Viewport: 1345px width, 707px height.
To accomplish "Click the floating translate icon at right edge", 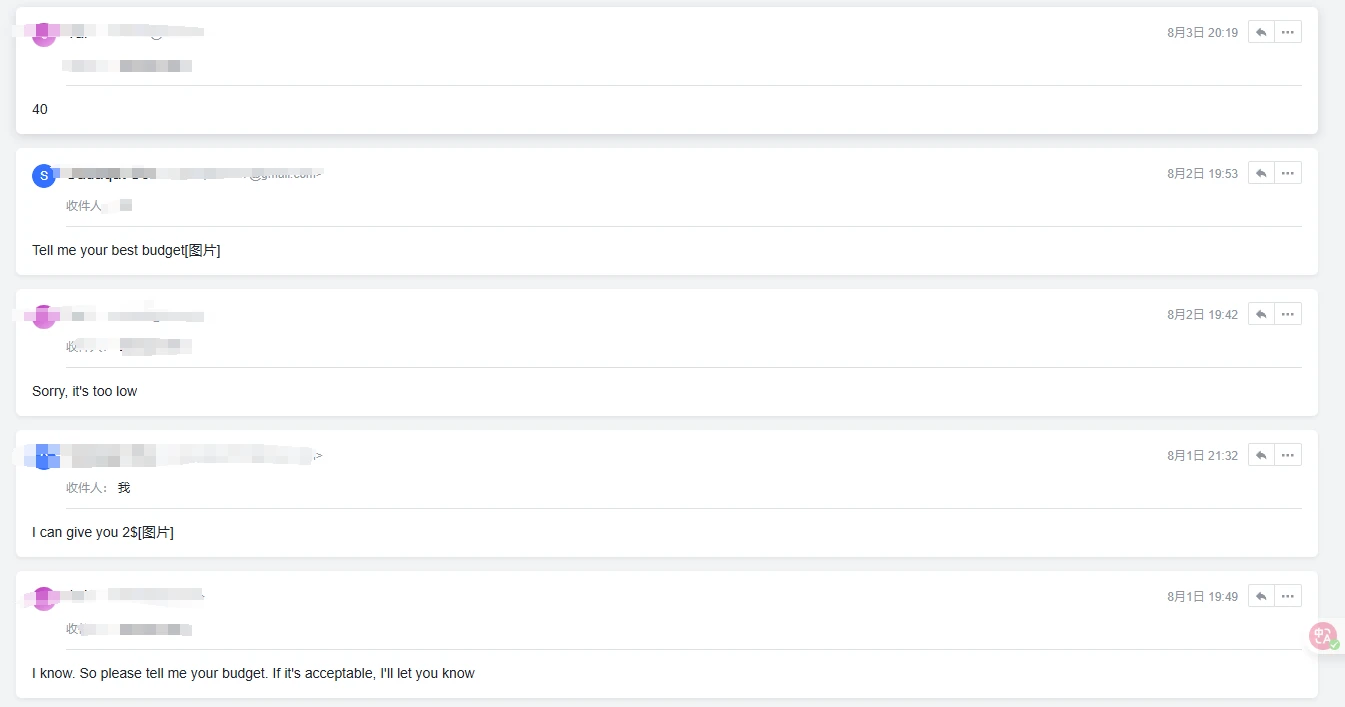I will coord(1324,636).
